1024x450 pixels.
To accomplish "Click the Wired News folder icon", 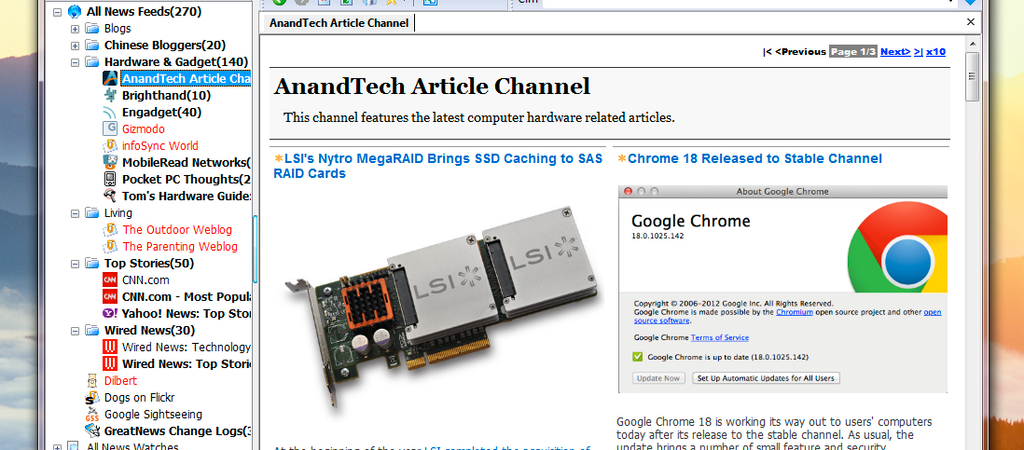I will 92,330.
